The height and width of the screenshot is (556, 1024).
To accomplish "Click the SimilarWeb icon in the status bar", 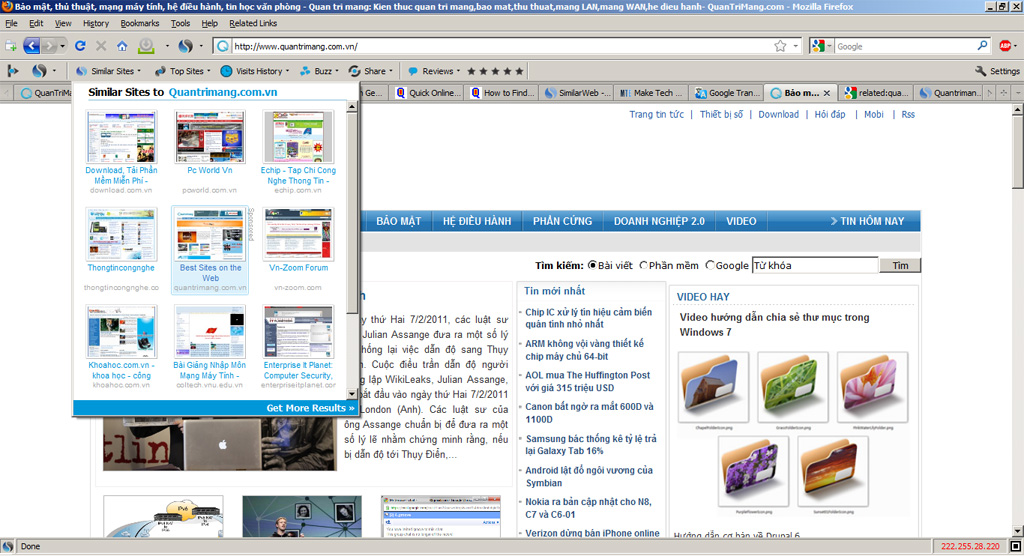I will [8, 546].
